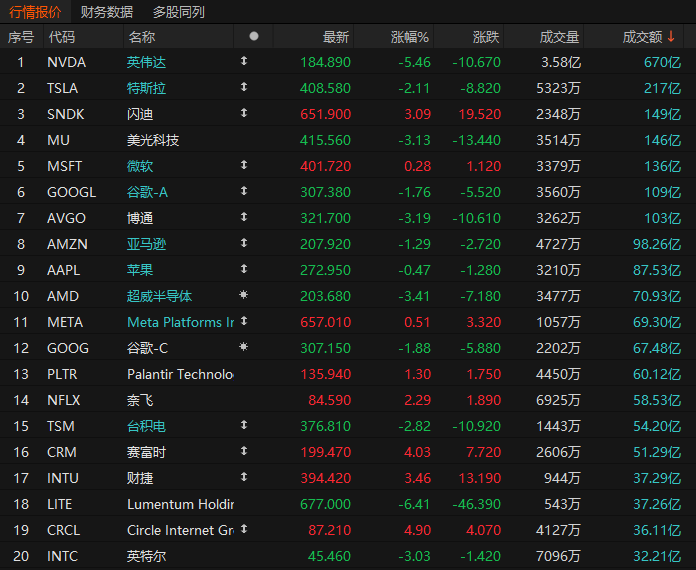Click the INTC ticker code
This screenshot has width=696, height=570.
(x=63, y=556)
